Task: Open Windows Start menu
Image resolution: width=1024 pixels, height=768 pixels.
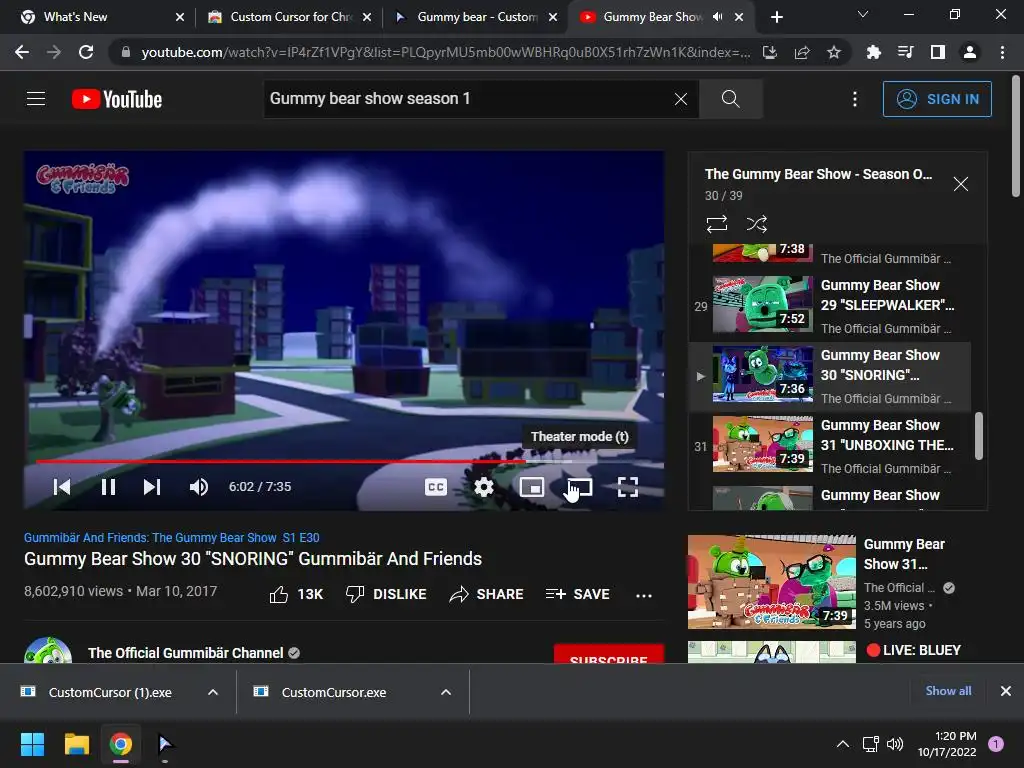Action: (32, 744)
